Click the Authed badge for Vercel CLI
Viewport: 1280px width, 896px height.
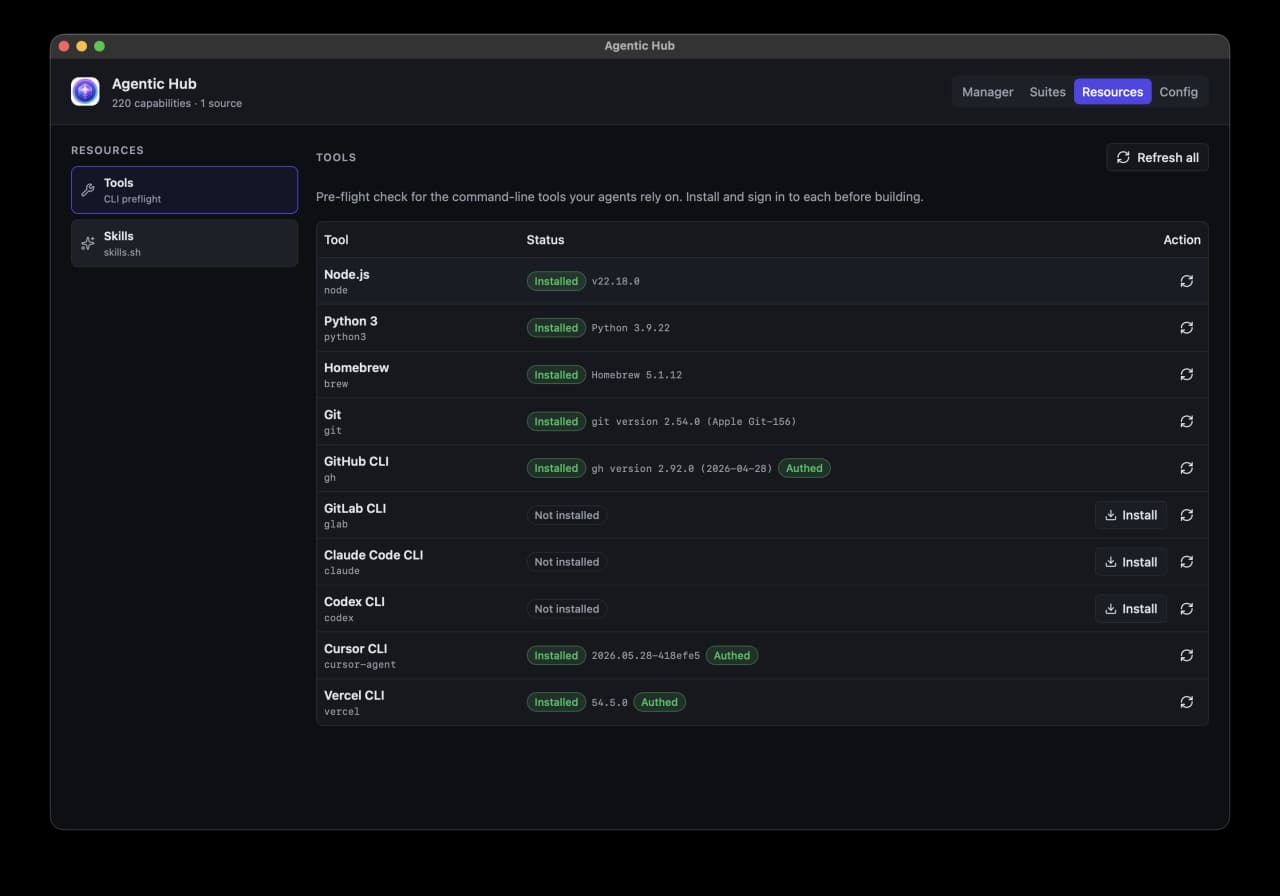(x=659, y=702)
